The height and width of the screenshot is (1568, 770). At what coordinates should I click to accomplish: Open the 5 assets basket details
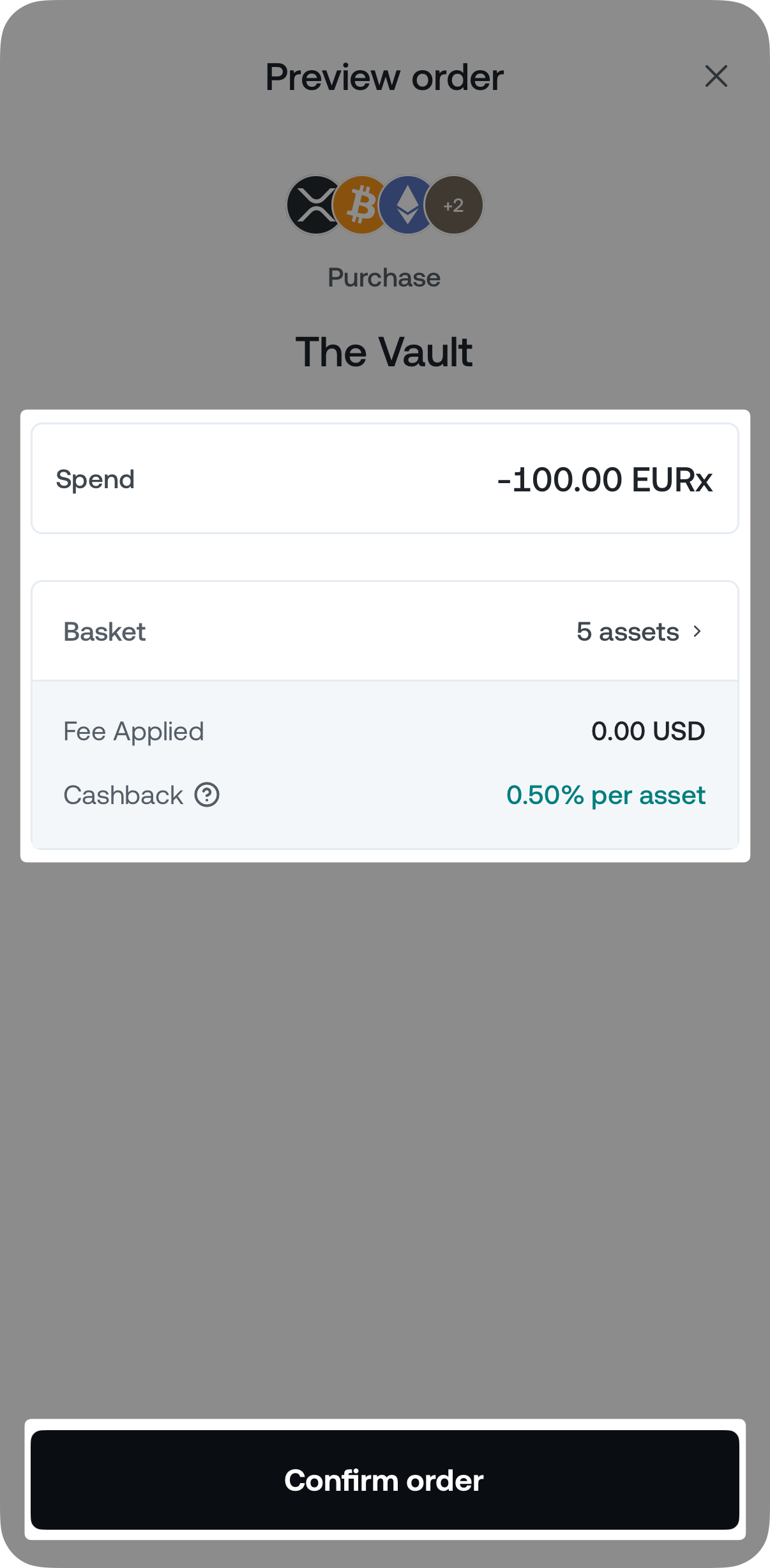[x=627, y=632]
